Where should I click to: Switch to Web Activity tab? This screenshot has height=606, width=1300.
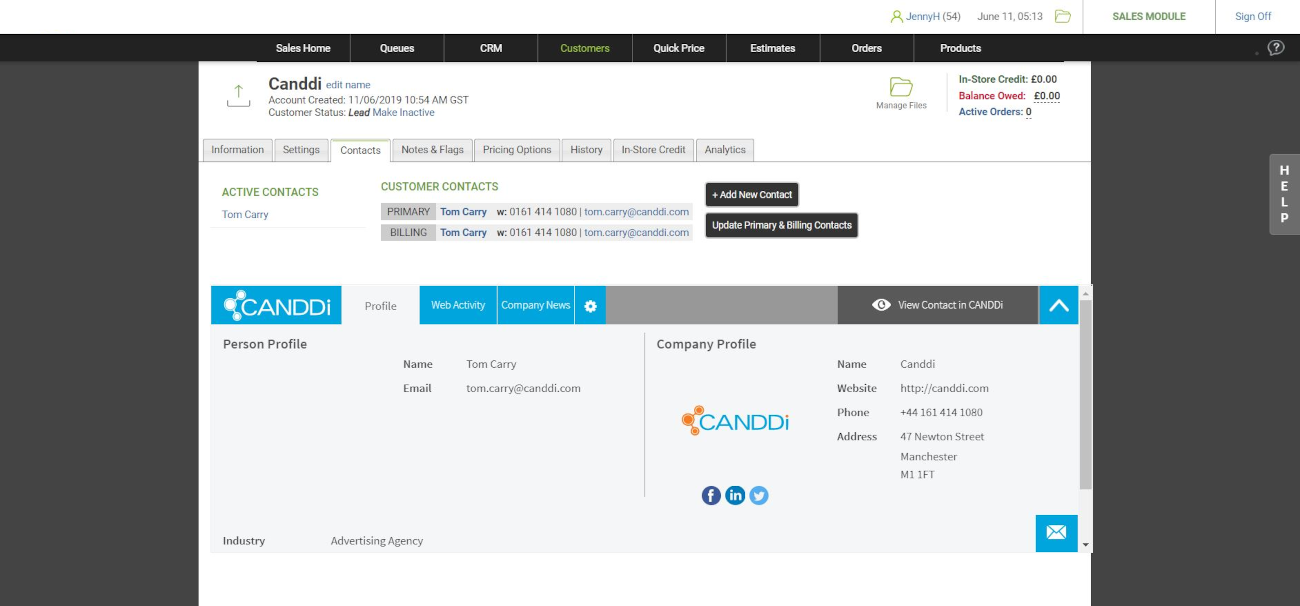(x=458, y=305)
